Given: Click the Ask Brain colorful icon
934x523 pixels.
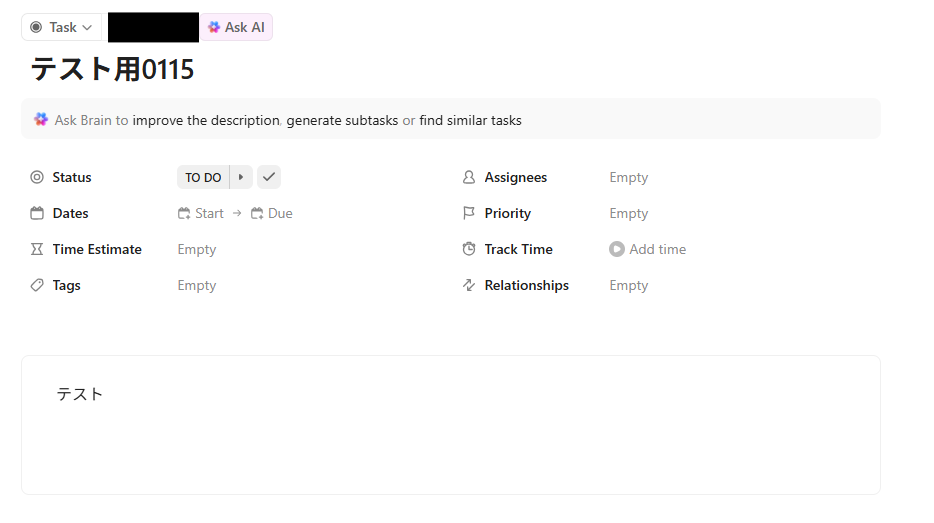Looking at the screenshot, I should click(x=41, y=120).
